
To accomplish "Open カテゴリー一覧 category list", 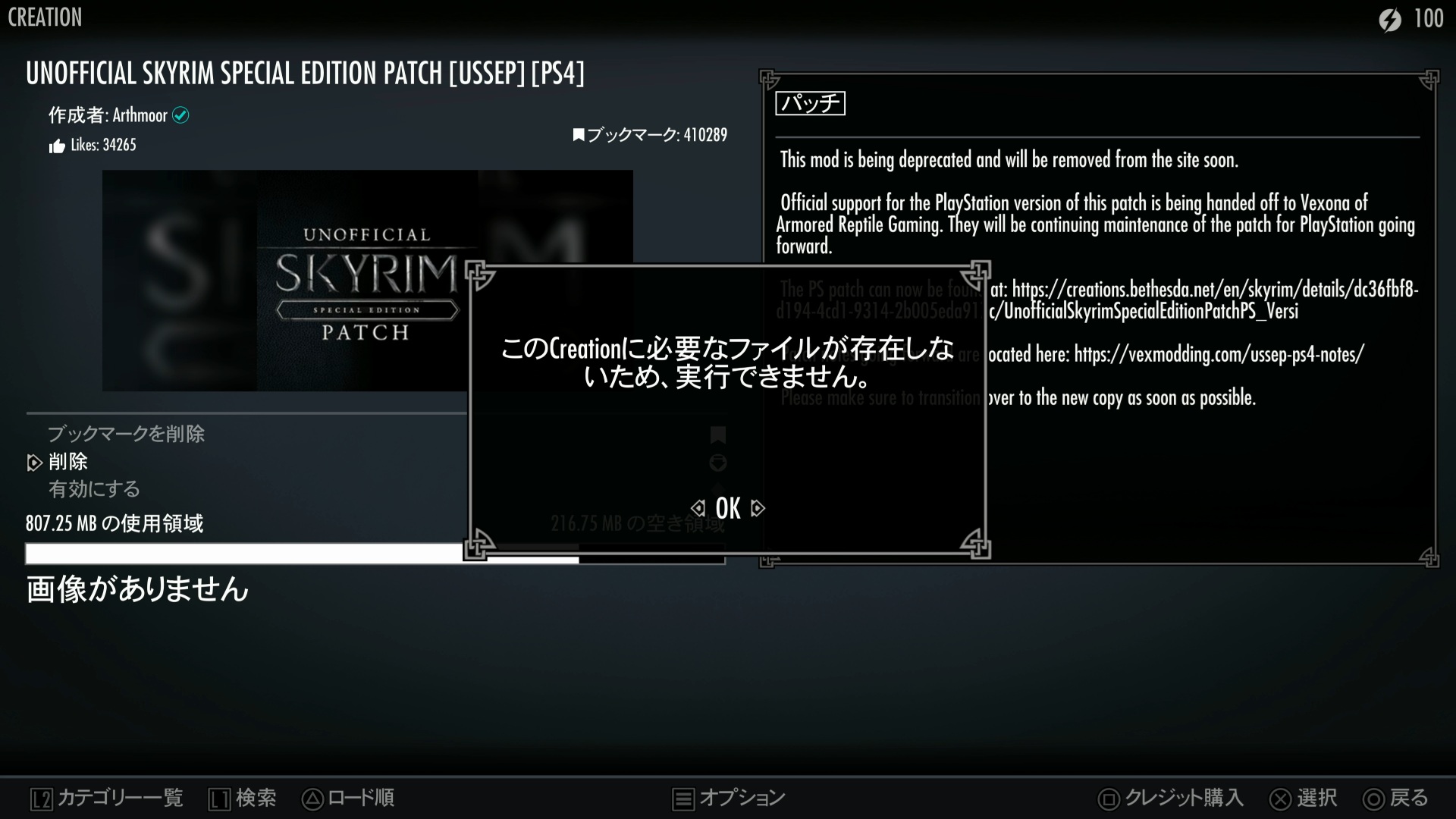I will click(x=121, y=798).
